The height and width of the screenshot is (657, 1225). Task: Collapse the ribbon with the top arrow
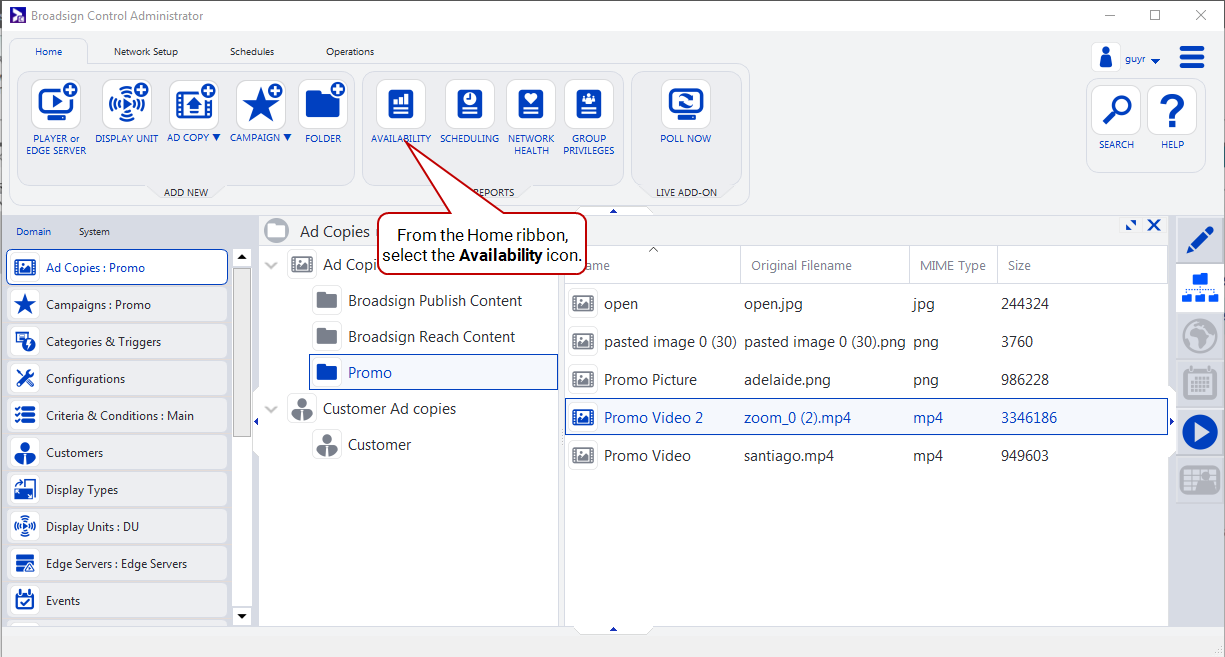point(613,211)
